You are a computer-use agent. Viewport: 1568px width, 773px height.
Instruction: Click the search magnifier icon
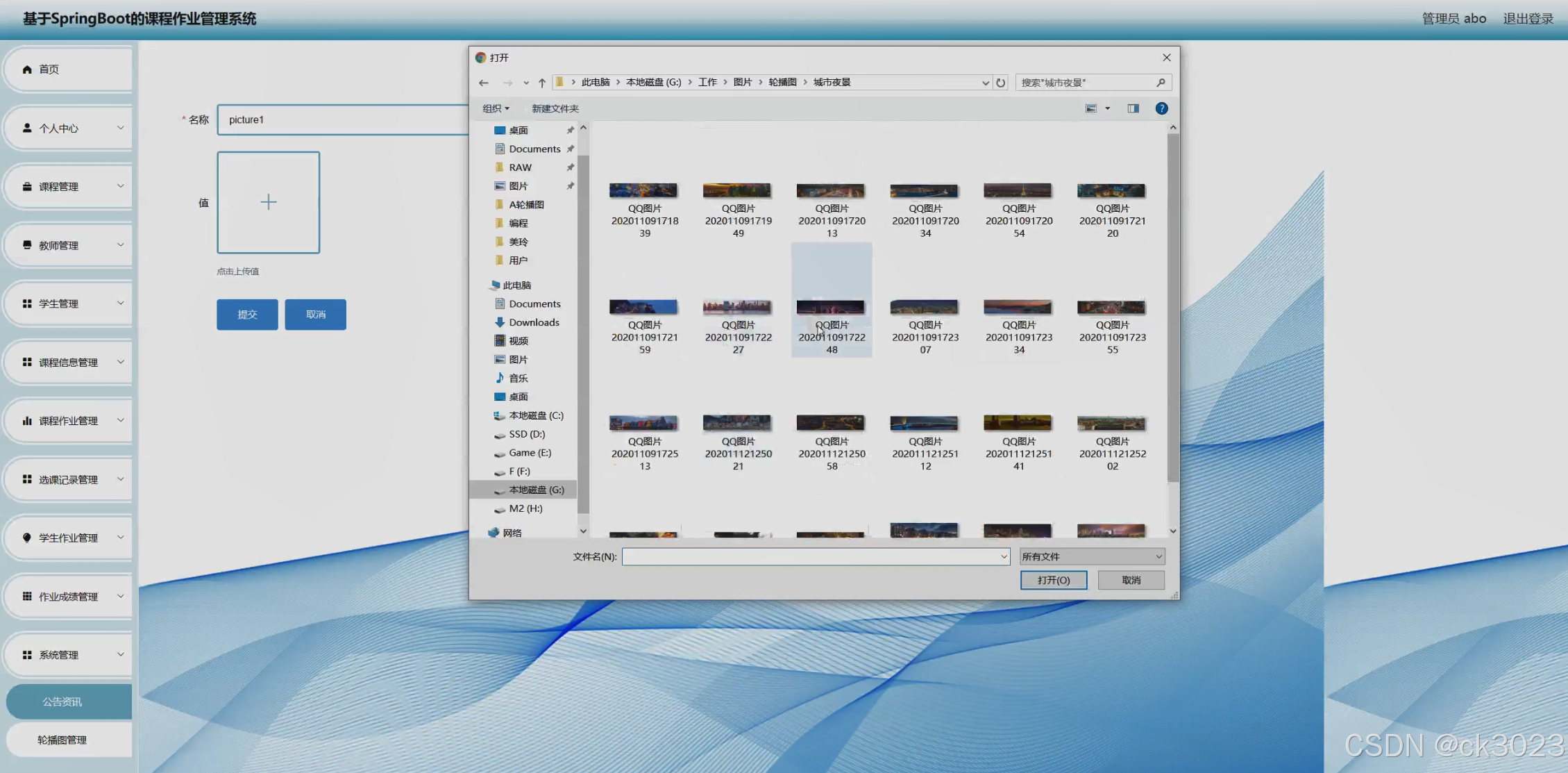[1161, 83]
